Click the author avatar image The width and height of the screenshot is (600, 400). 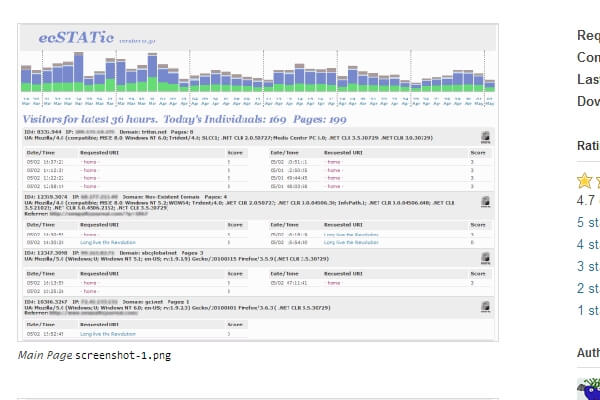pos(590,390)
